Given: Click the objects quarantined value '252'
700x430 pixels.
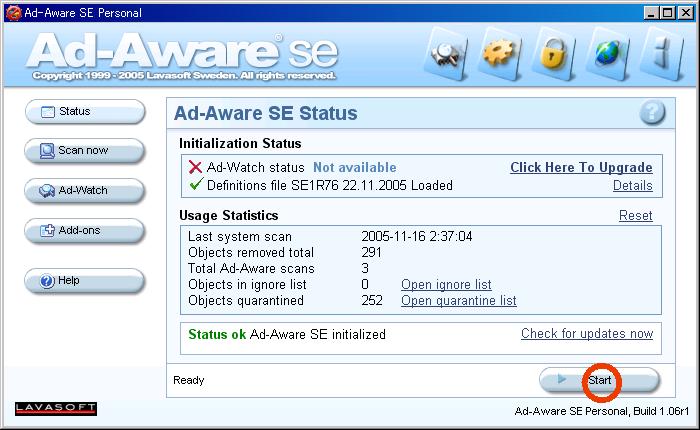Looking at the screenshot, I should 372,301.
